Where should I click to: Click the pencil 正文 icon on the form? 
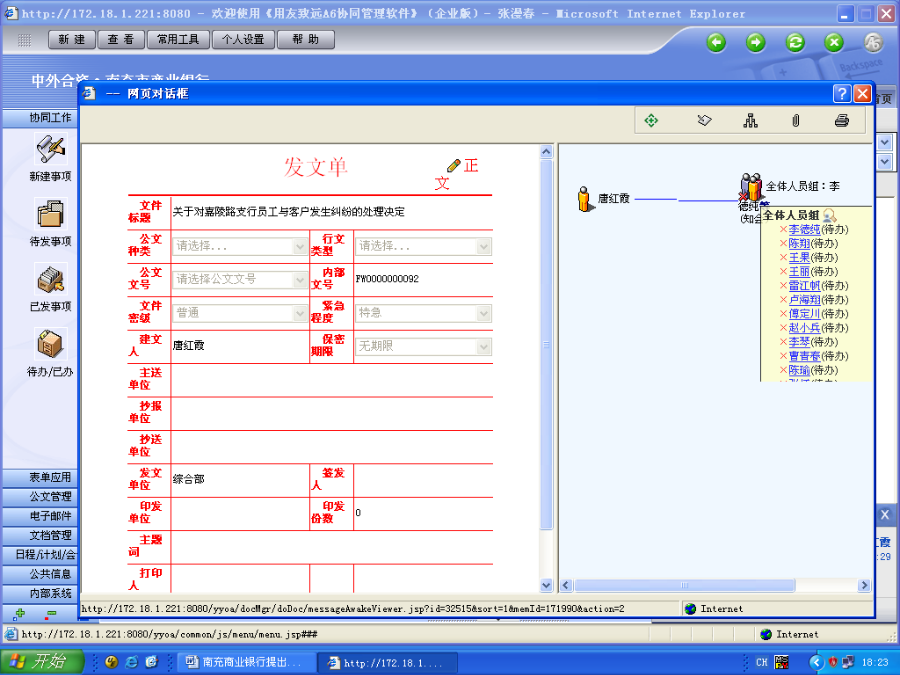pos(453,166)
